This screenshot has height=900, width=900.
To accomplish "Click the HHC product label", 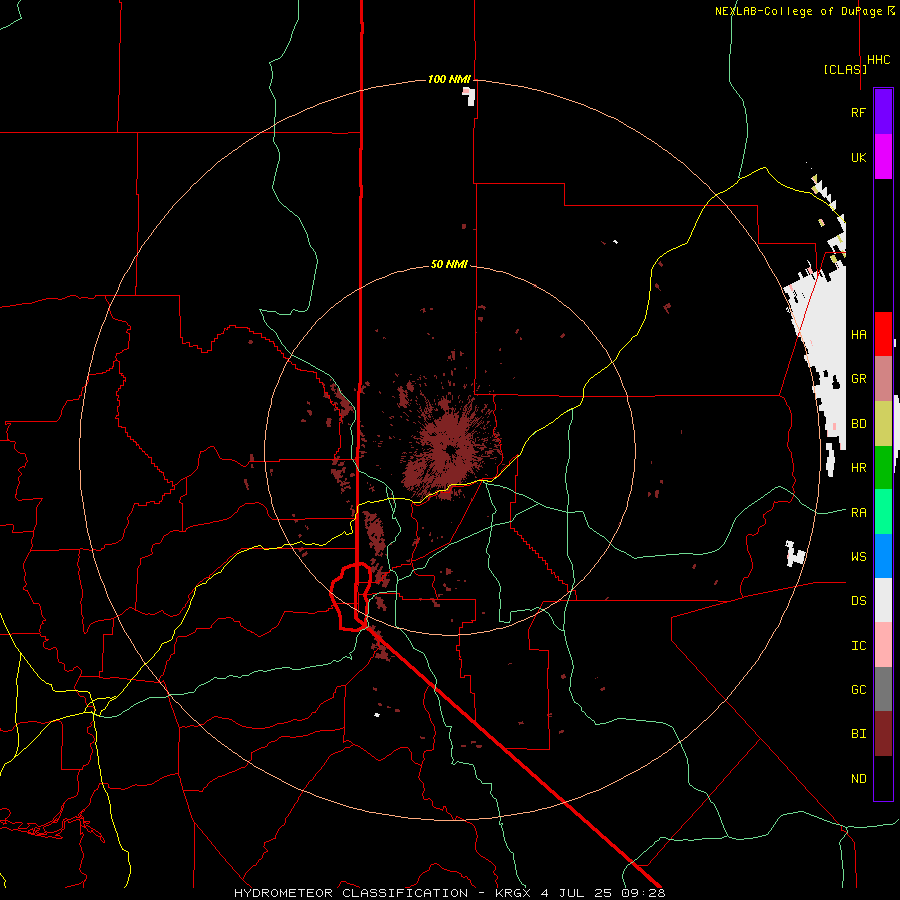I will [879, 60].
